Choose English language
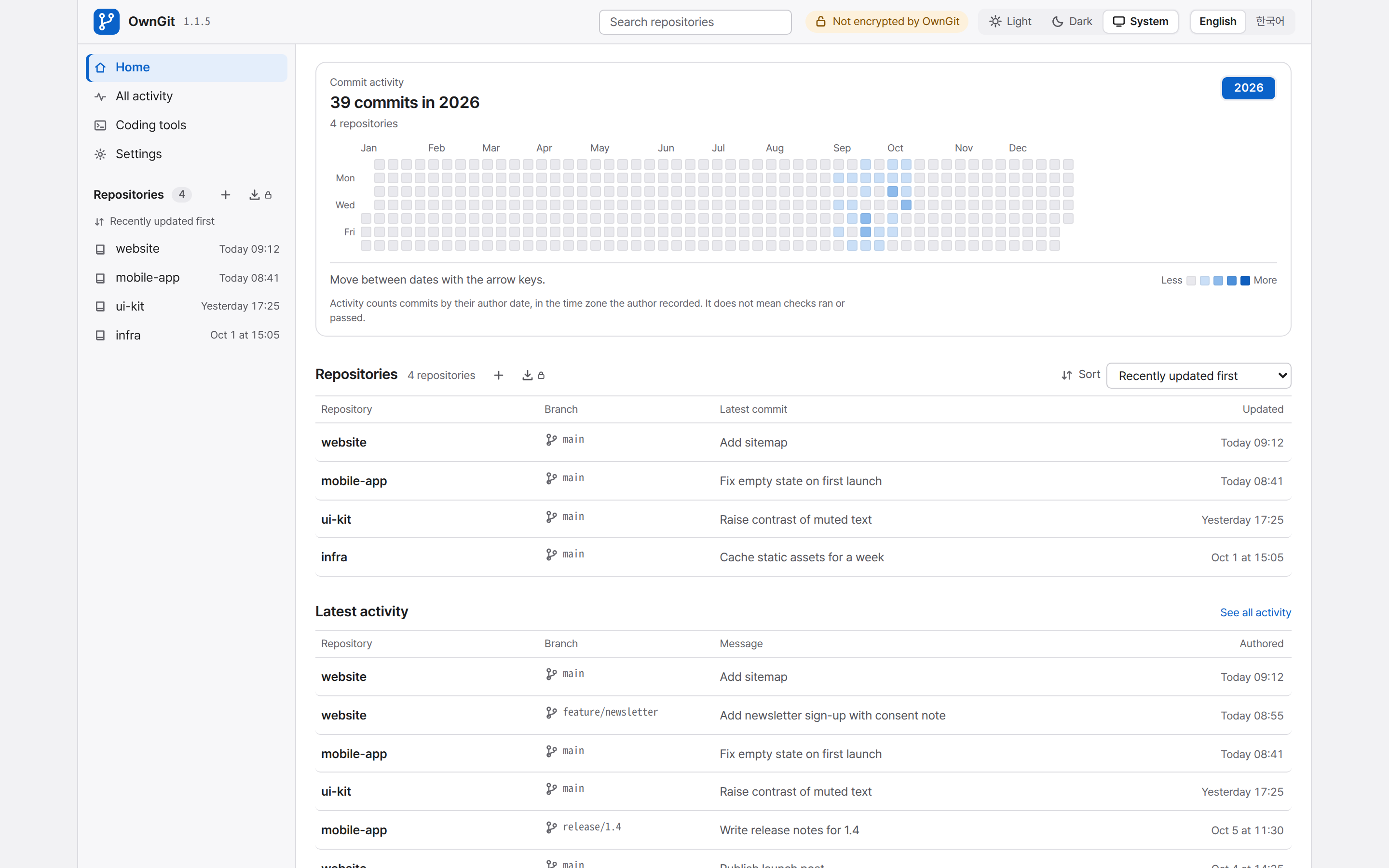This screenshot has height=868, width=1389. coord(1217,21)
